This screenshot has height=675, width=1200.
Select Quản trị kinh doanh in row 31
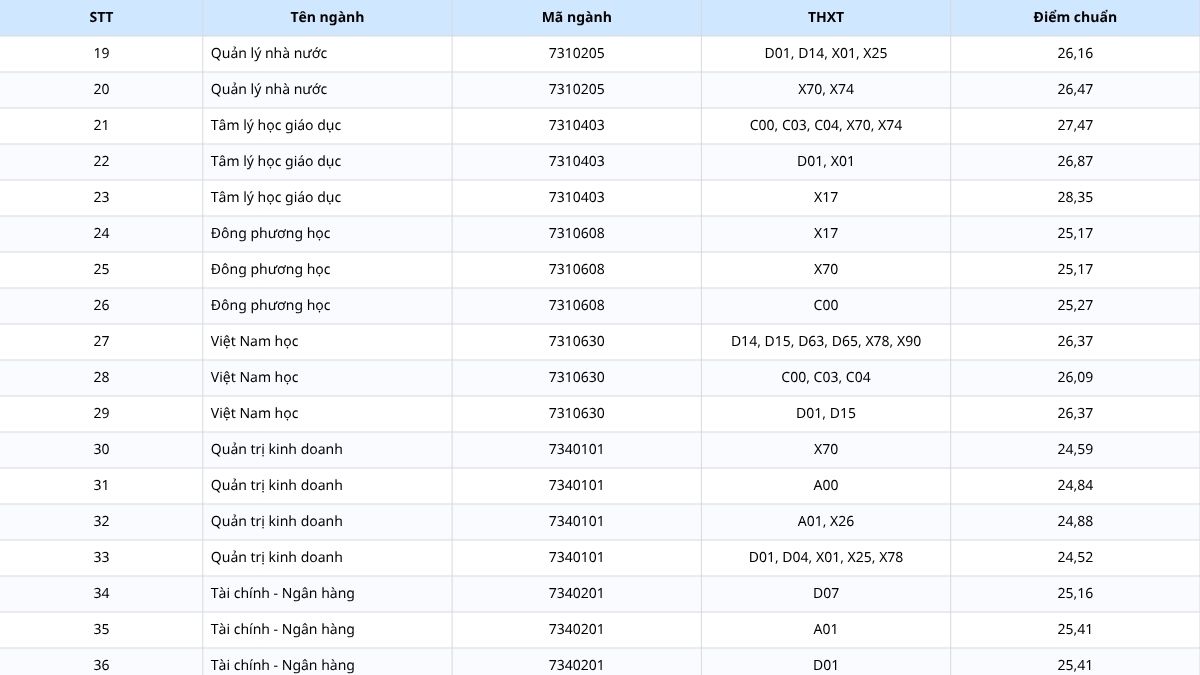276,485
